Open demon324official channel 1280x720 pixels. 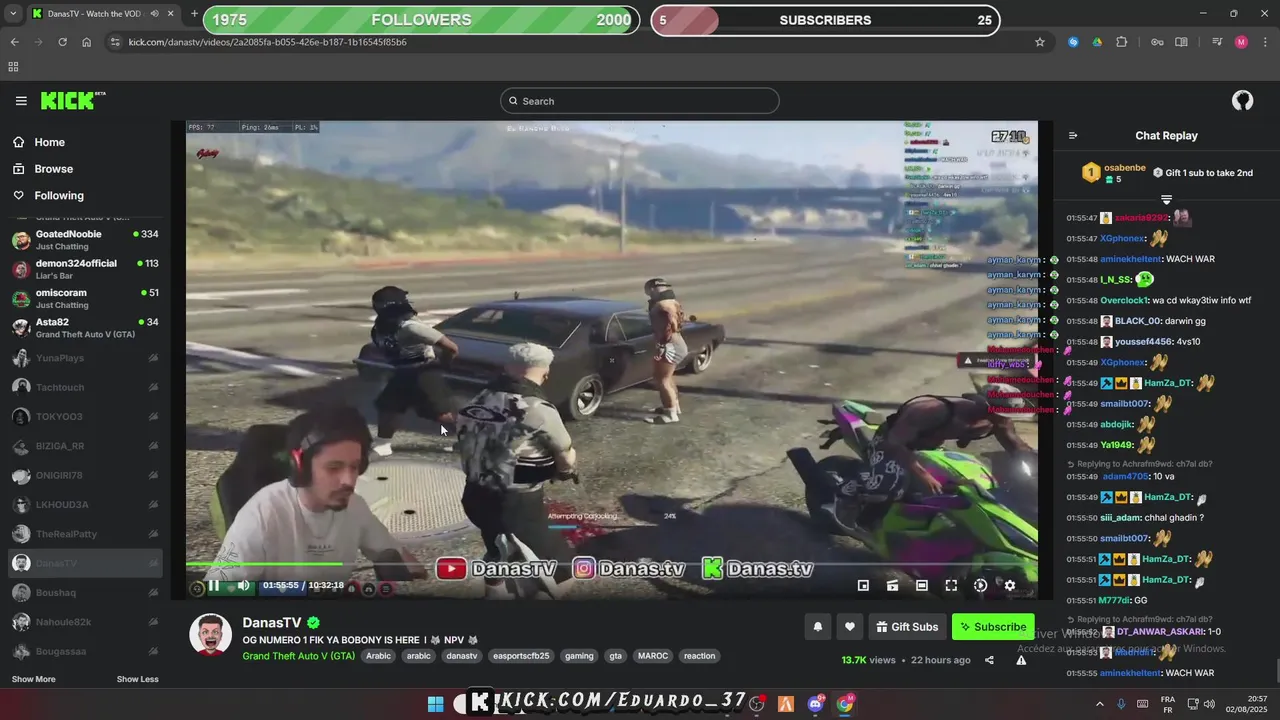point(85,269)
